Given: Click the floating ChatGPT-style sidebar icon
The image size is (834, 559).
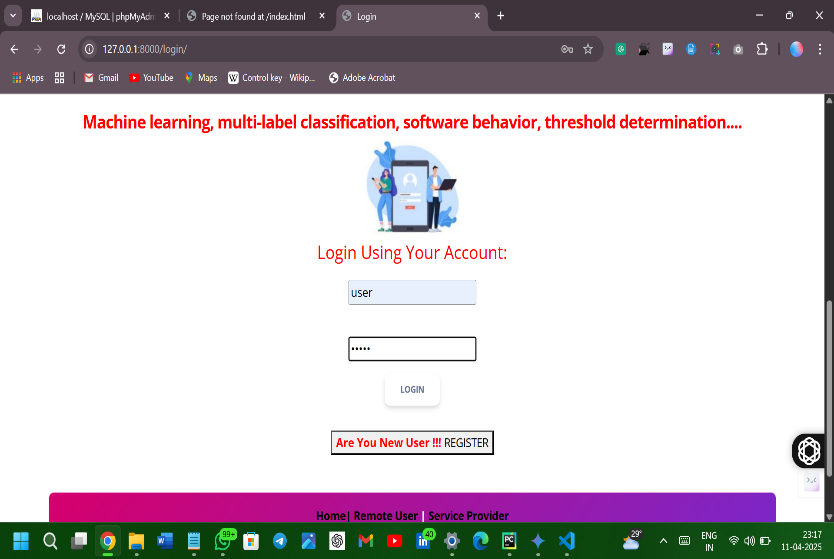Looking at the screenshot, I should tap(809, 451).
